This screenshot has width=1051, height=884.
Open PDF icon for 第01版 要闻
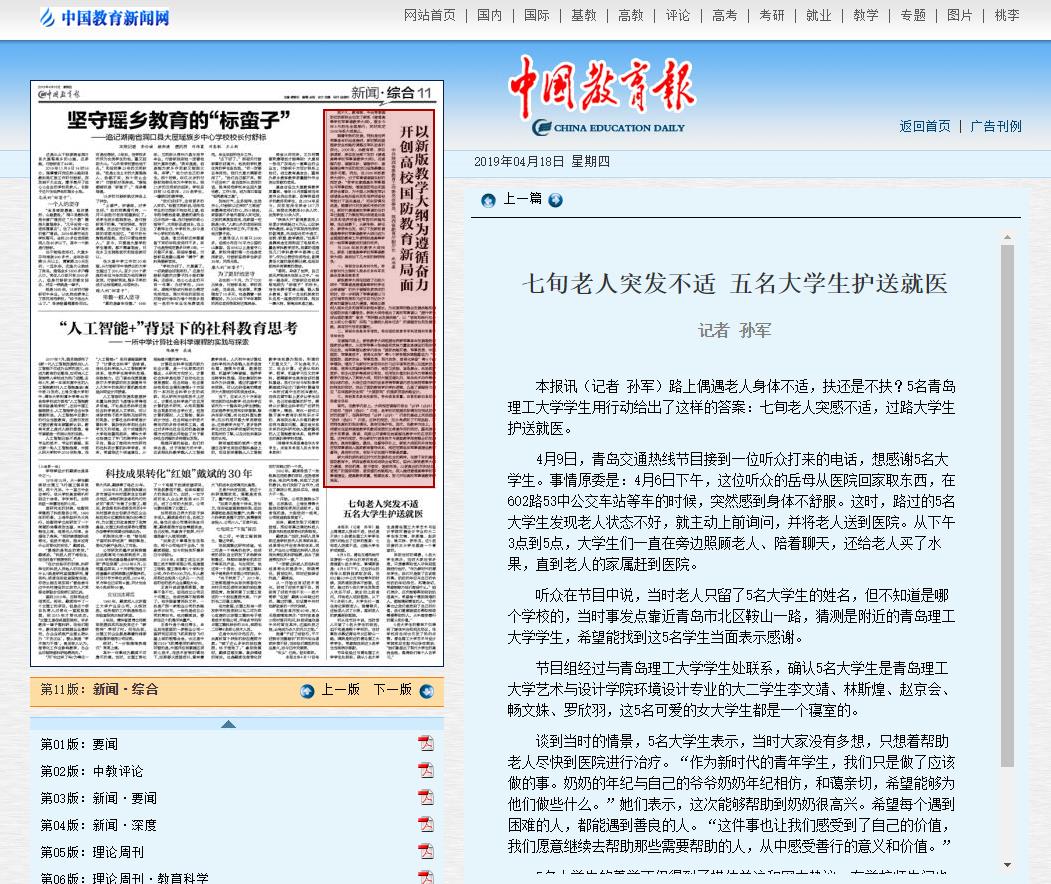426,743
